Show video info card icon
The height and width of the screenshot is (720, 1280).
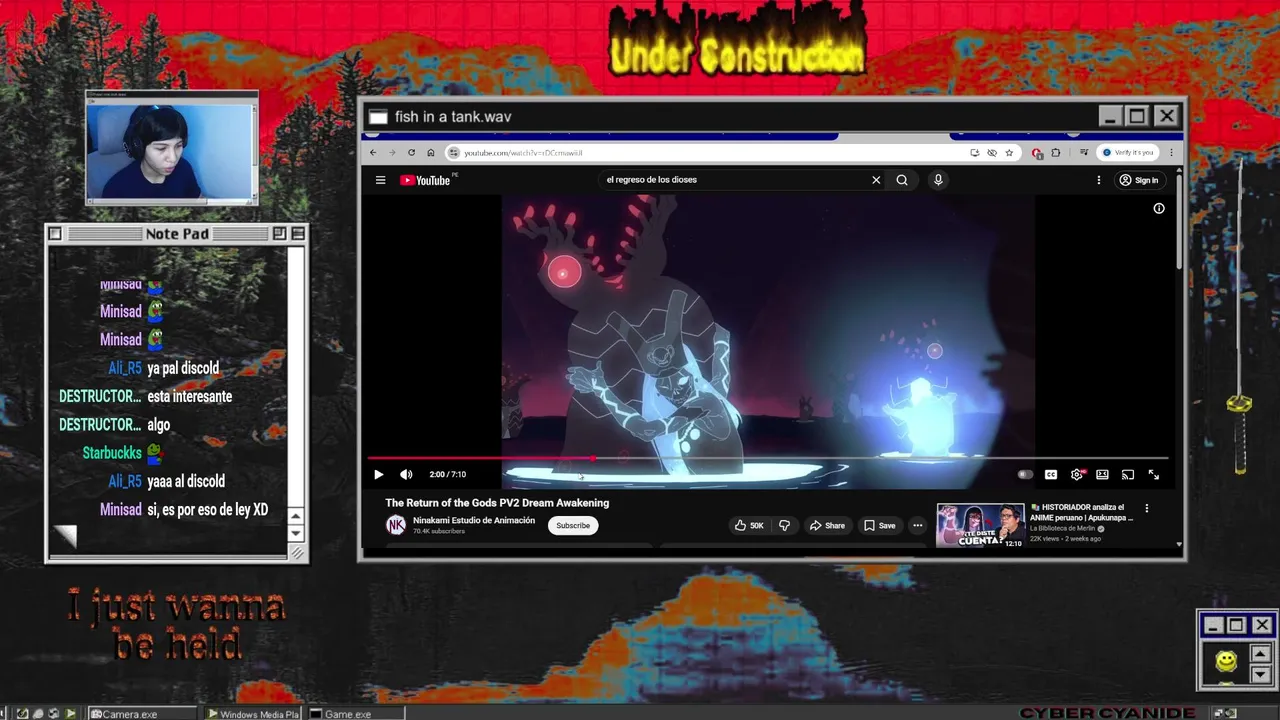coord(1159,208)
